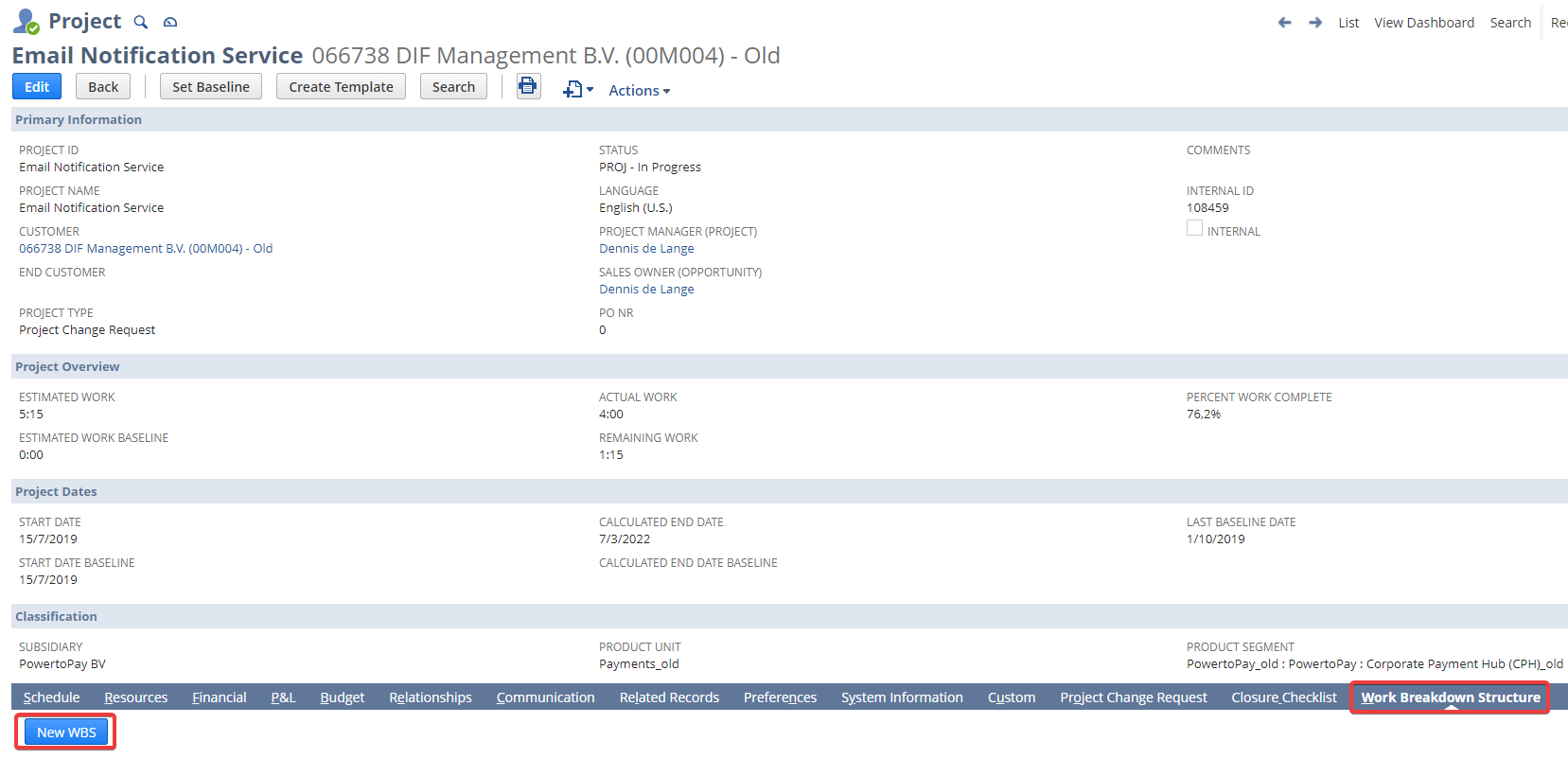Click the Search link at top right
The image size is (1568, 759).
tap(1510, 23)
